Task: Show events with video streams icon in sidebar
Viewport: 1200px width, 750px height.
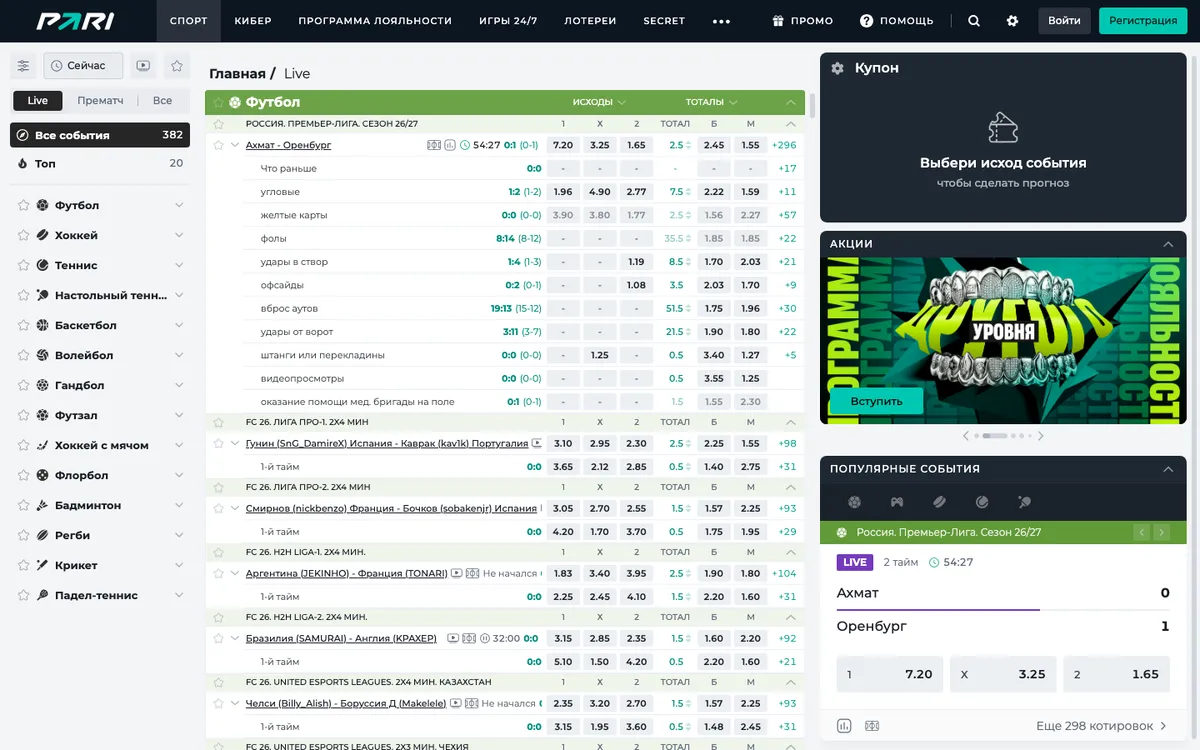Action: 143,66
